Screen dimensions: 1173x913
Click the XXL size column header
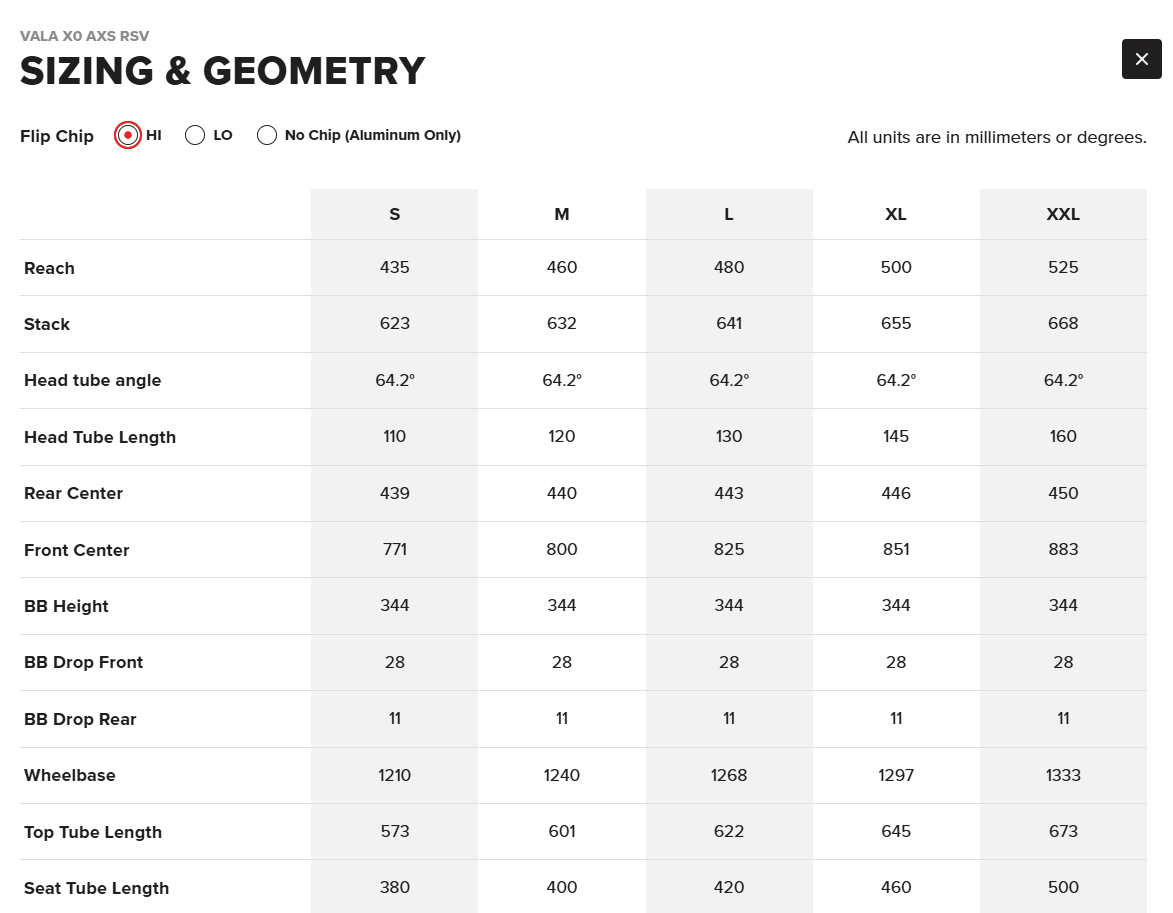(x=1063, y=214)
